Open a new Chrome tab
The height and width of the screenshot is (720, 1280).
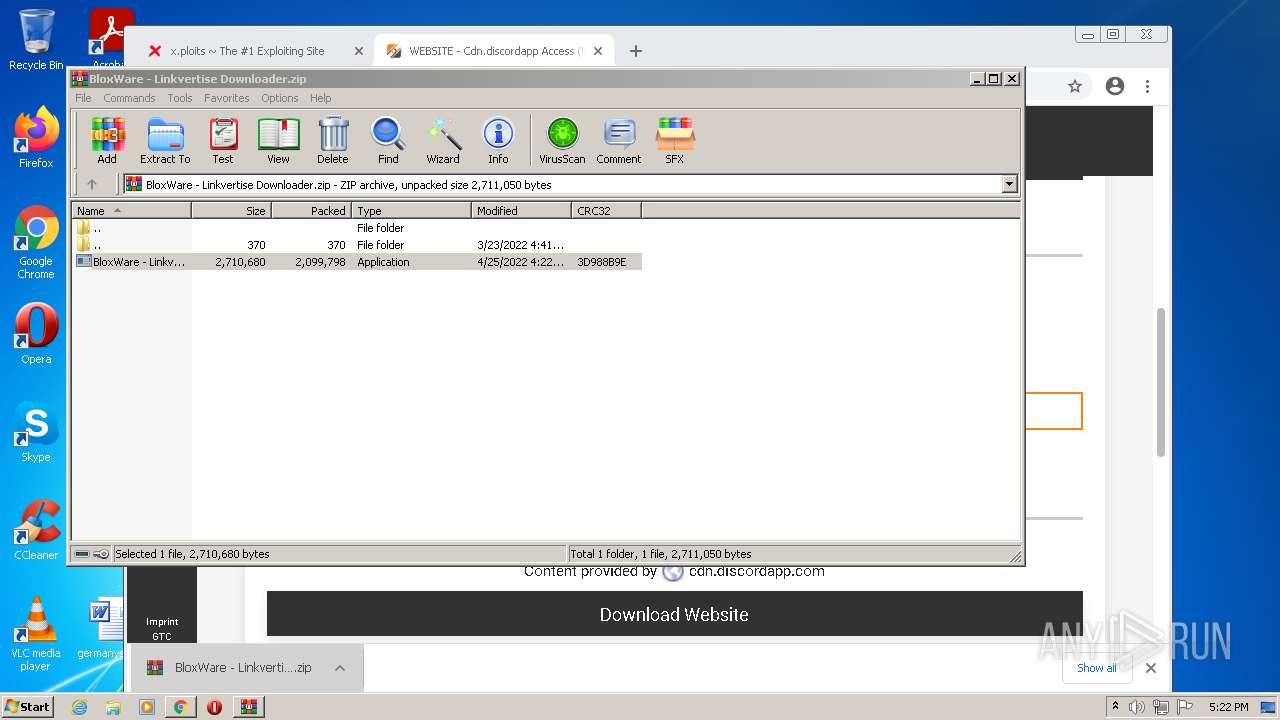636,51
